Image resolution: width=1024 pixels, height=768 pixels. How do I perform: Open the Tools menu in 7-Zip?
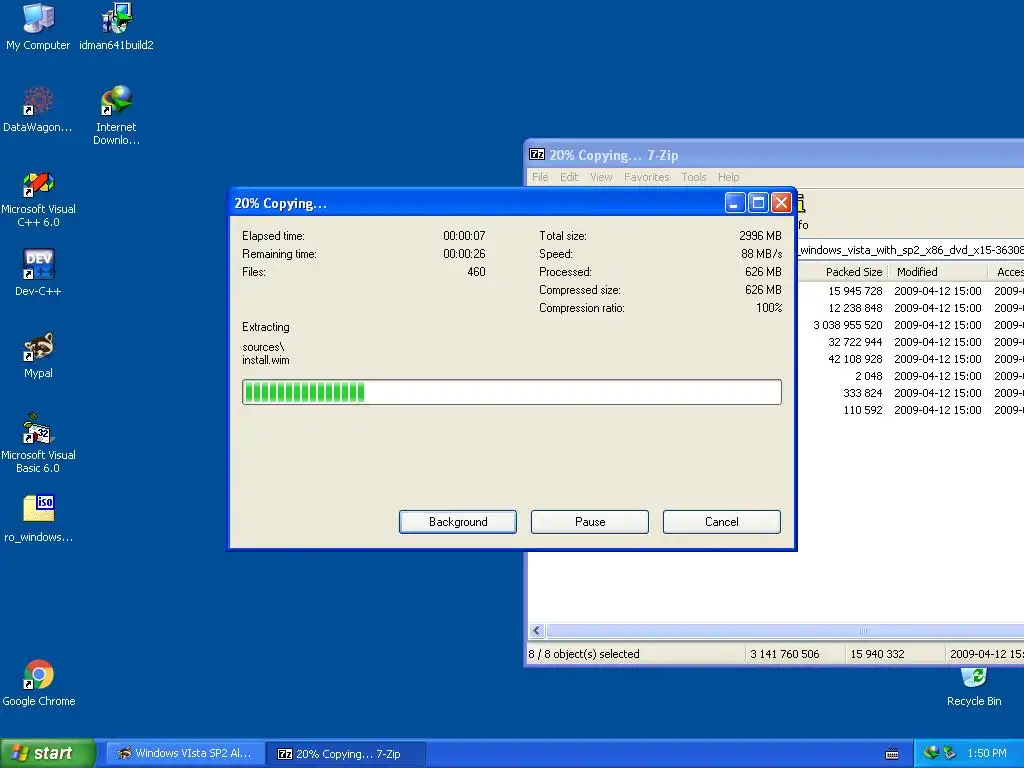694,177
